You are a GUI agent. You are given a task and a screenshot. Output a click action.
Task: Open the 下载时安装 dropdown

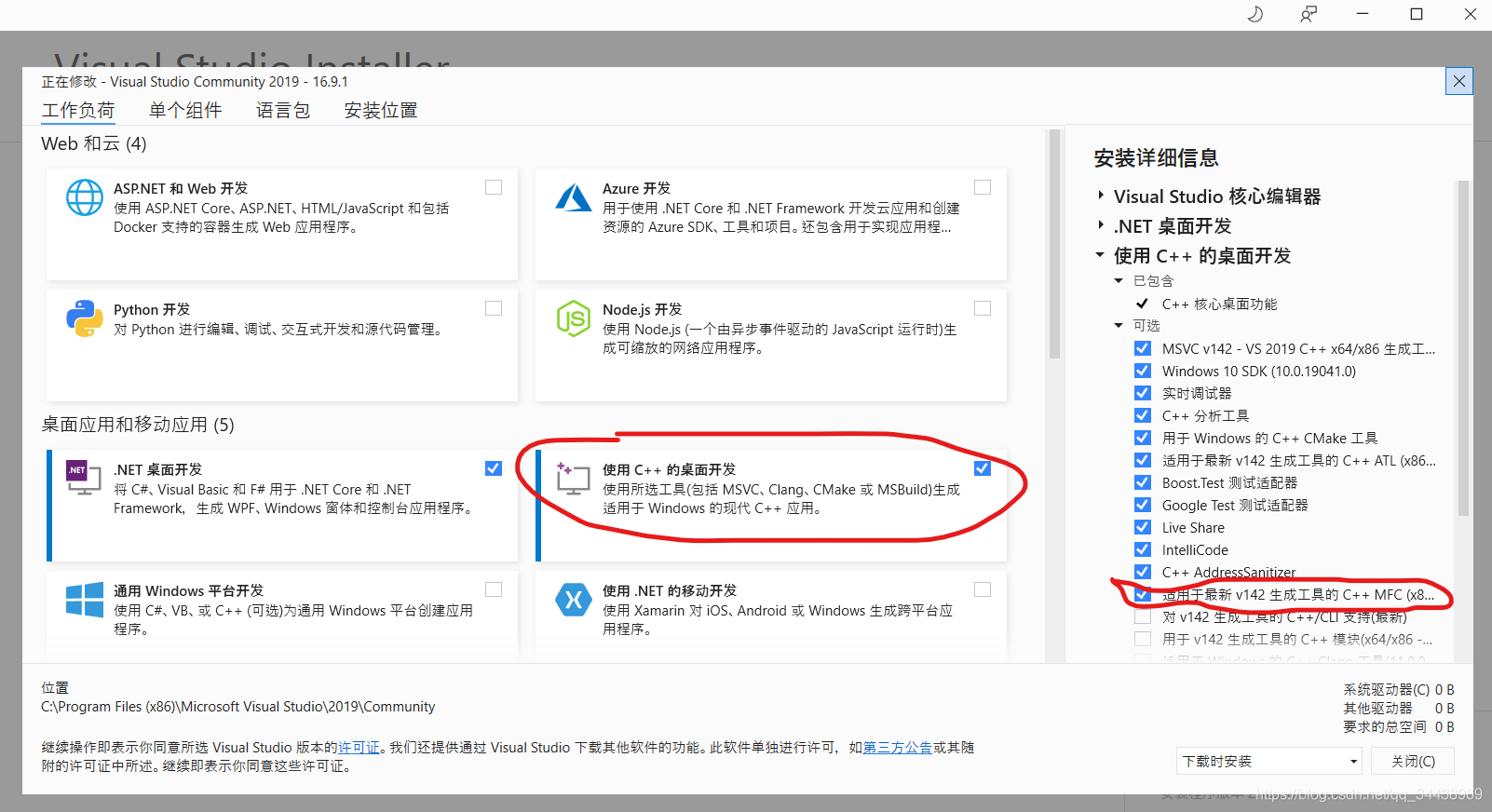click(1269, 761)
